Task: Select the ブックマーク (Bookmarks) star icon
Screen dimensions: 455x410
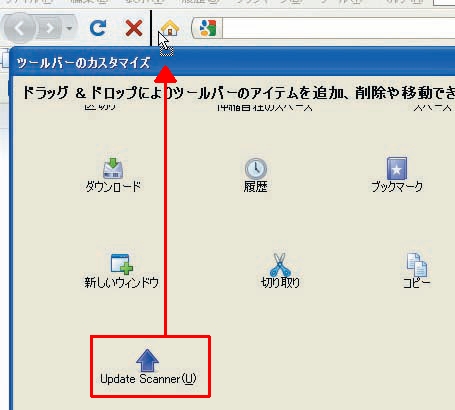Action: [x=397, y=174]
